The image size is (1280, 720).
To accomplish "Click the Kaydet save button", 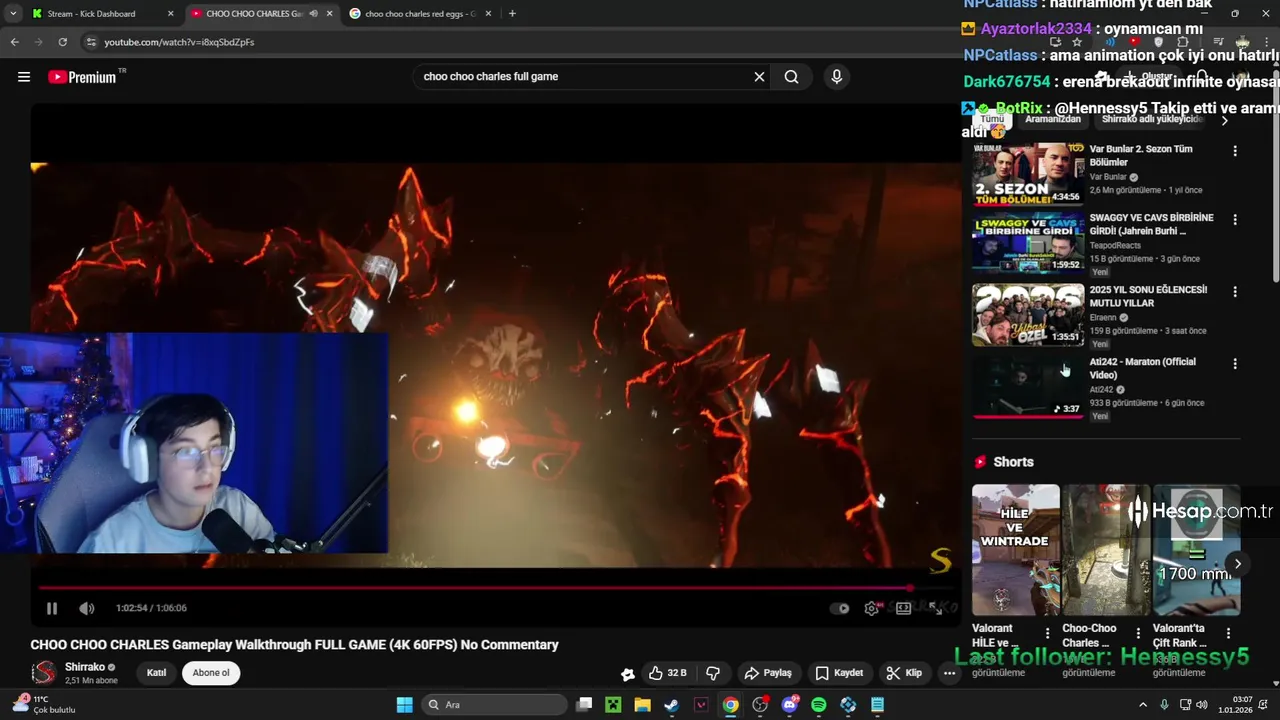I will tap(839, 673).
